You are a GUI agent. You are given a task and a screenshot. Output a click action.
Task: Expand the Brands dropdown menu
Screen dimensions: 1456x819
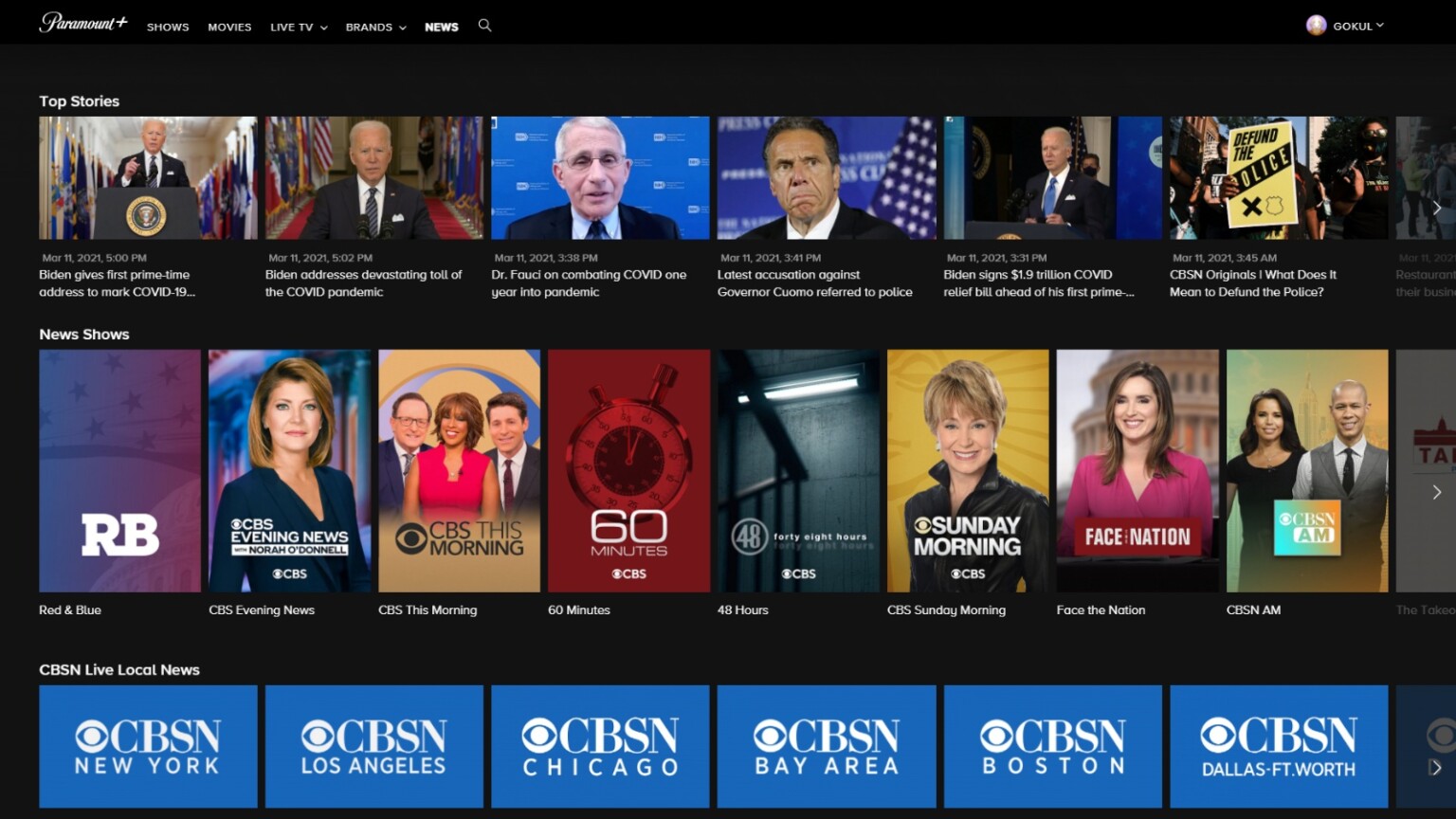375,27
